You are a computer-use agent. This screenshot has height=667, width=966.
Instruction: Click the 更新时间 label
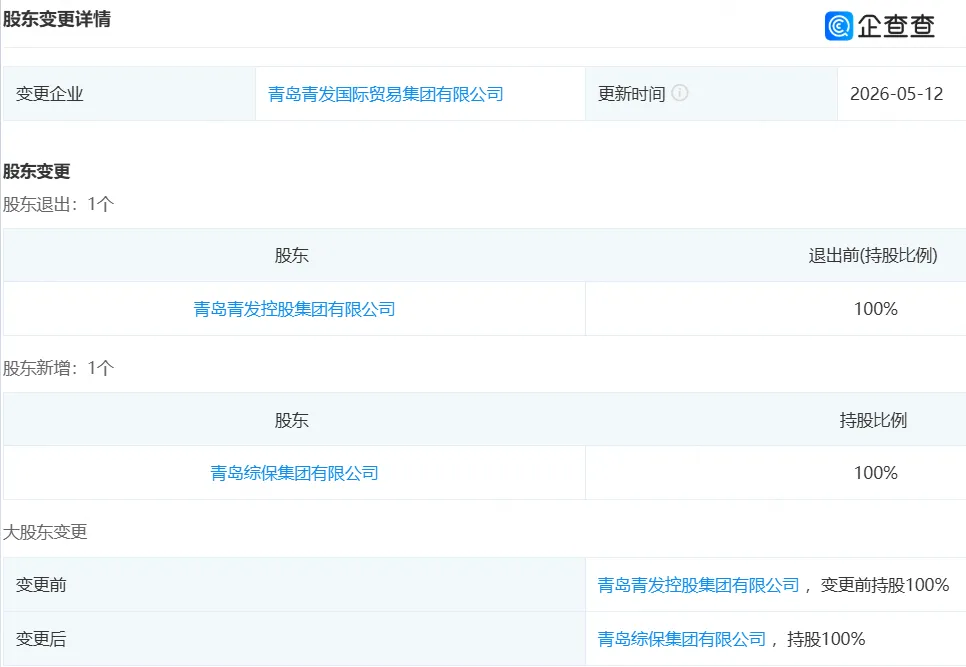point(631,94)
